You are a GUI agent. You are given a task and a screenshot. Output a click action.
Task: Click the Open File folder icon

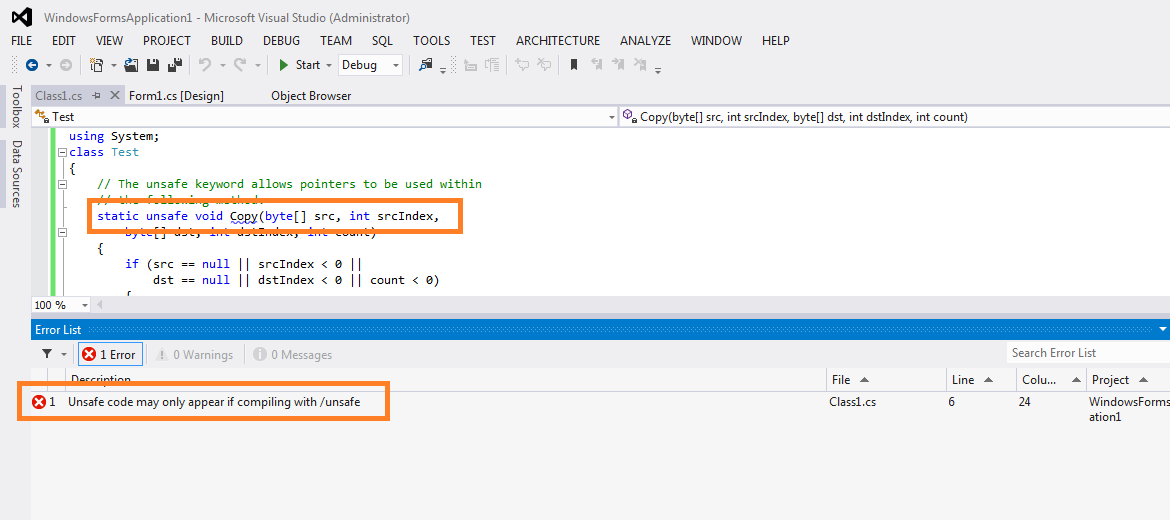coord(131,65)
